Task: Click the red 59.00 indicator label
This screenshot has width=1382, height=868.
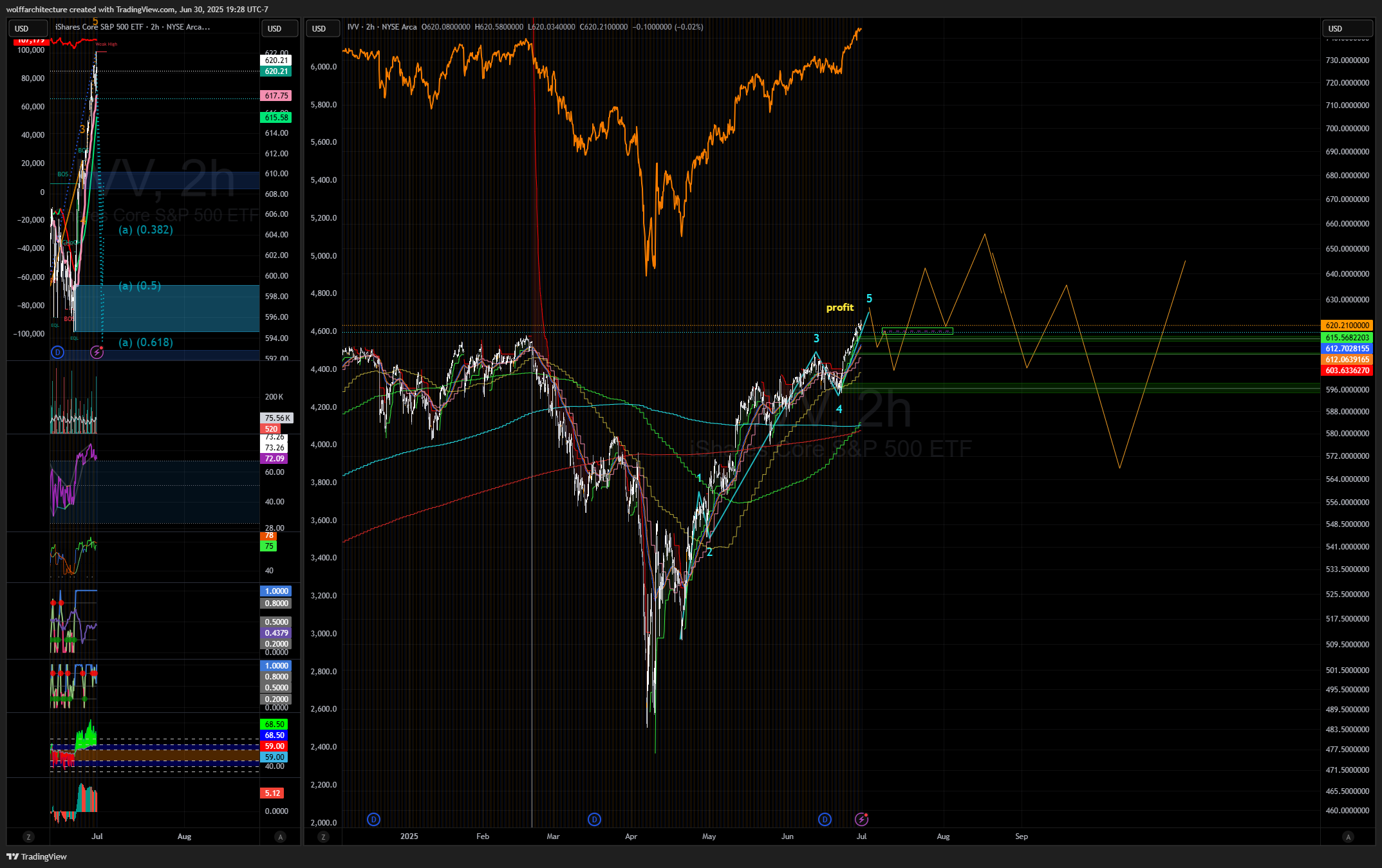Action: click(274, 746)
